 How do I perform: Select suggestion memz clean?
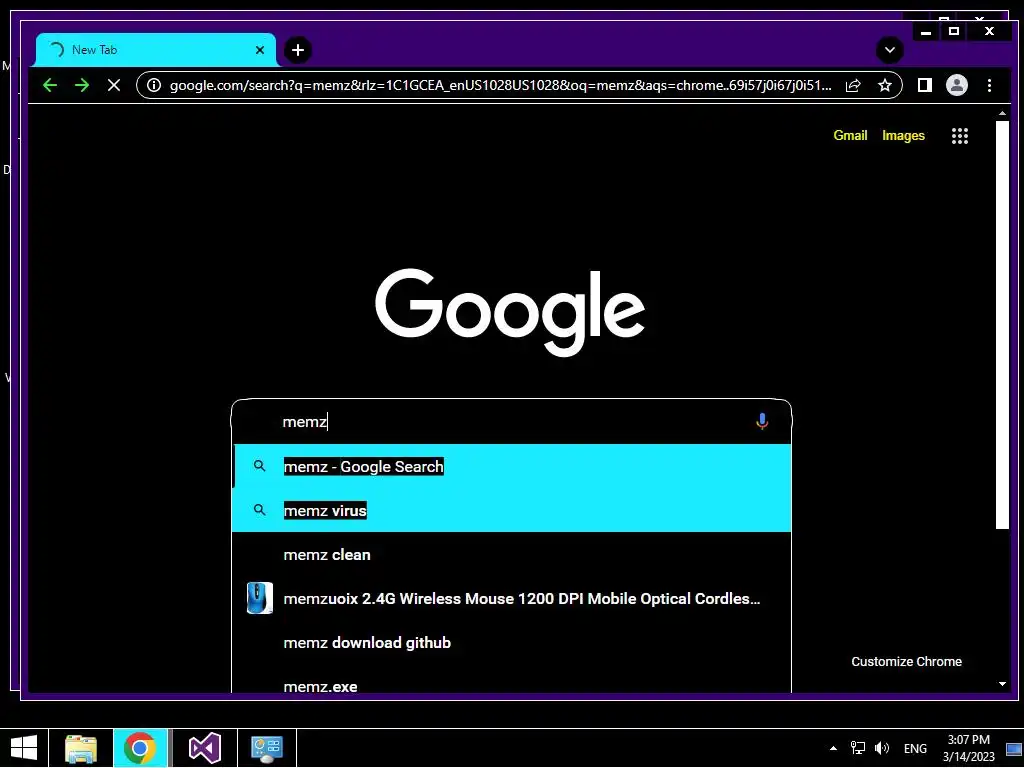pos(511,554)
